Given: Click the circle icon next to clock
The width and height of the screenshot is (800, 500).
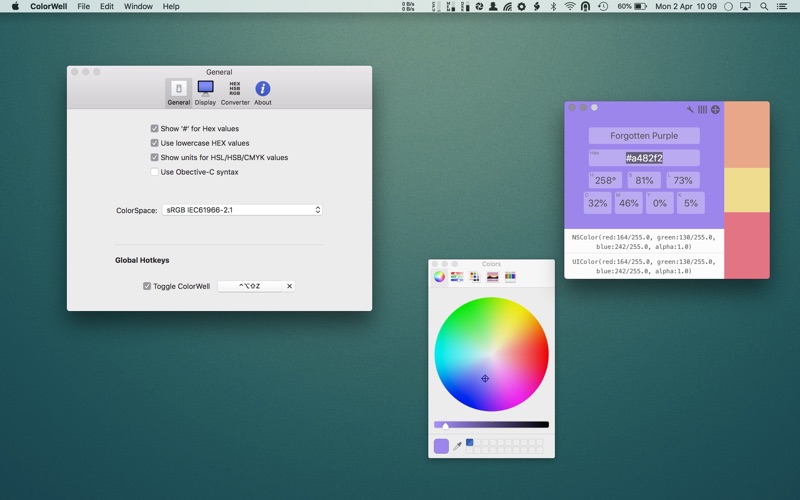Looking at the screenshot, I should [x=729, y=6].
